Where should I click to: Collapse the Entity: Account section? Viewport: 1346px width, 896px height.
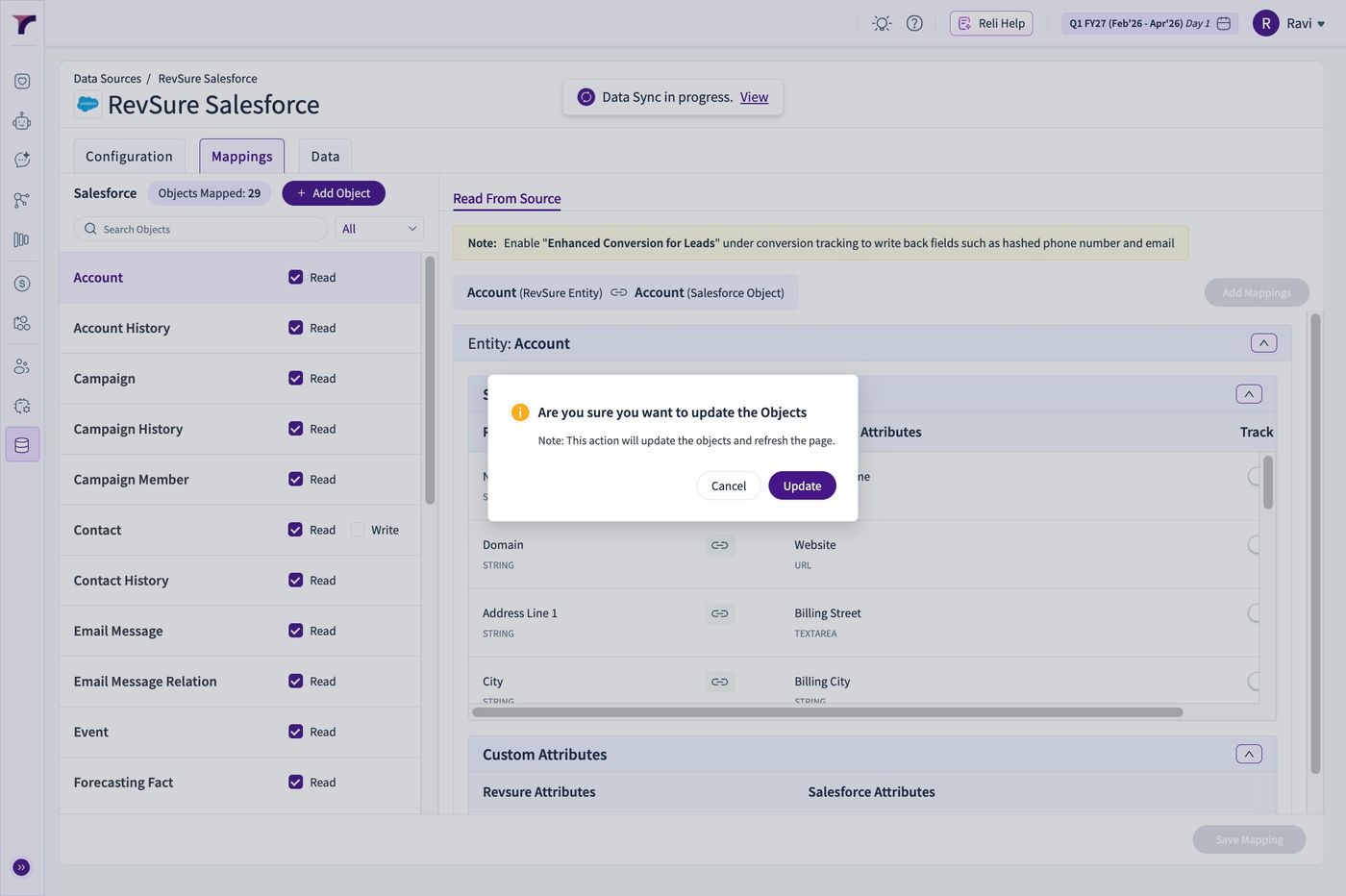pos(1263,343)
